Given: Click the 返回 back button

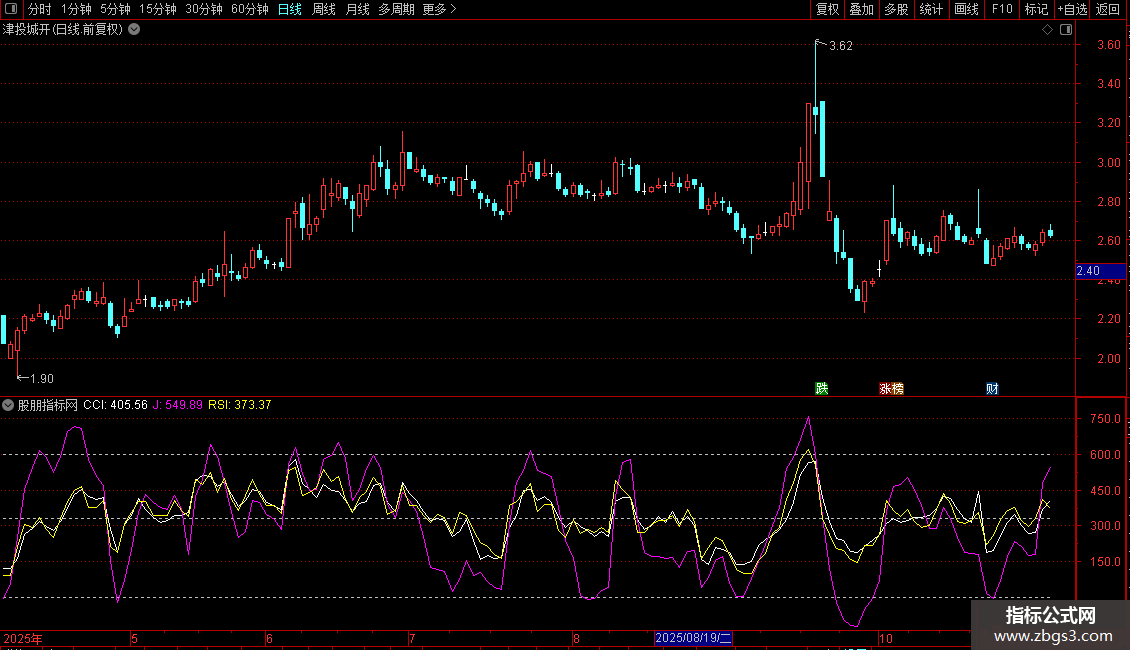Looking at the screenshot, I should coord(1108,9).
